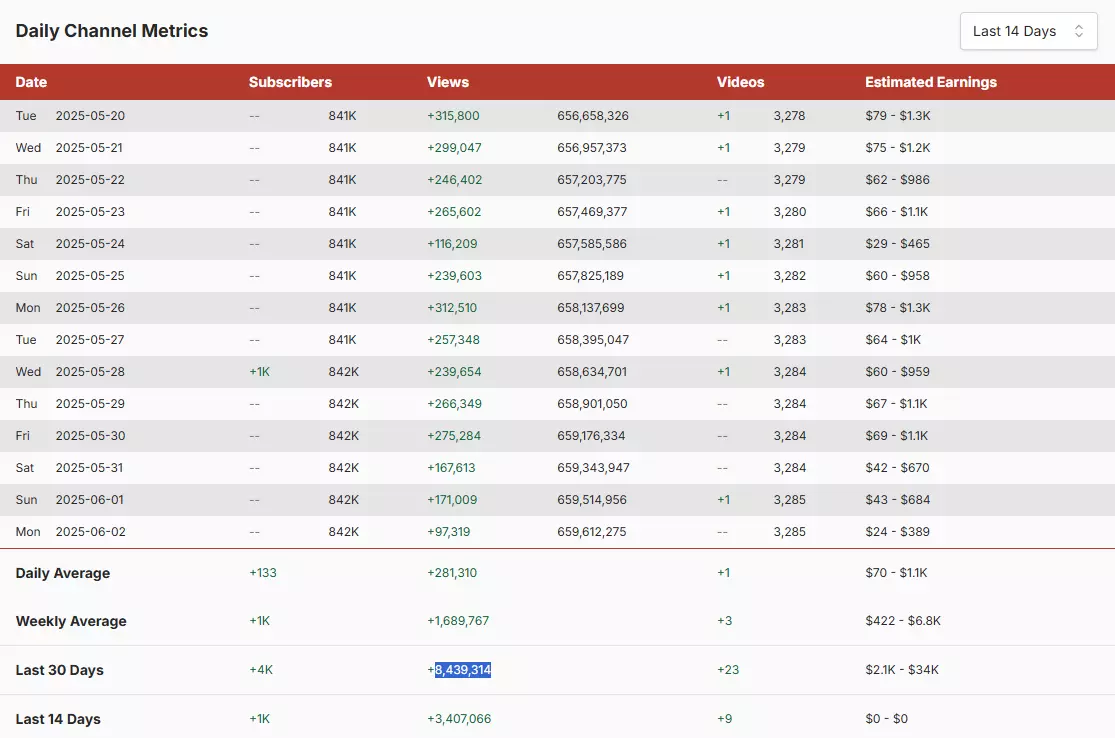Image resolution: width=1115 pixels, height=738 pixels.
Task: Click total views 657,203,775
Action: pos(592,180)
